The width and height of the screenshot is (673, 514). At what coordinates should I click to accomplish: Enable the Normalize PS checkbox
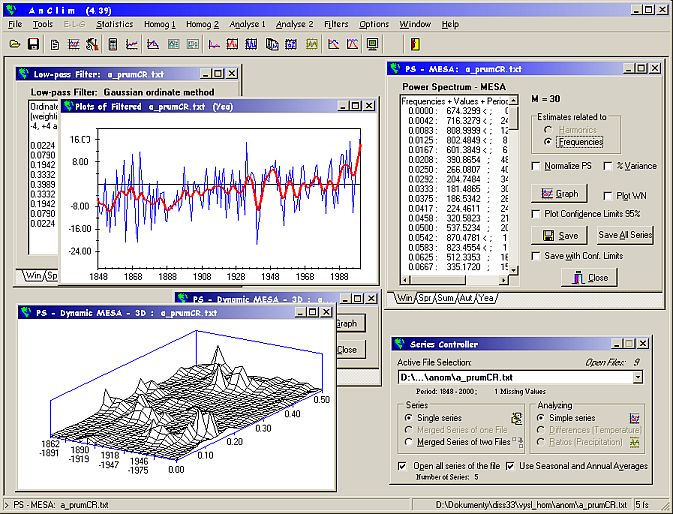(536, 166)
